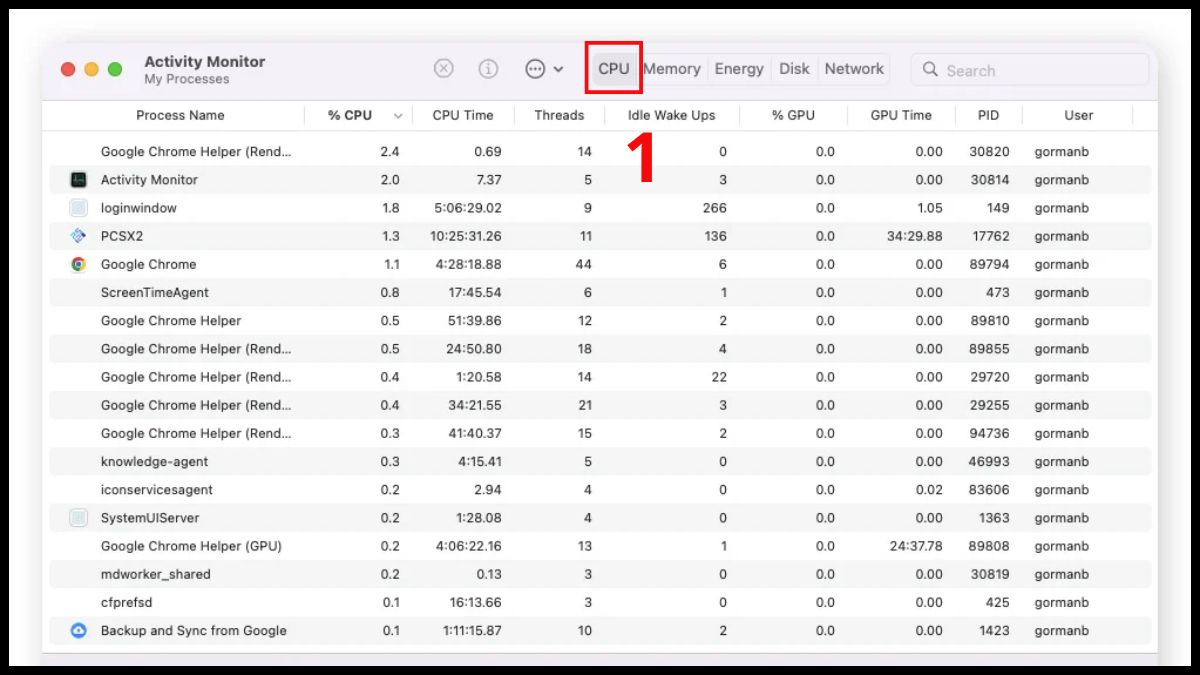This screenshot has height=675, width=1200.
Task: Select Backup and Sync from Google process
Action: point(194,631)
